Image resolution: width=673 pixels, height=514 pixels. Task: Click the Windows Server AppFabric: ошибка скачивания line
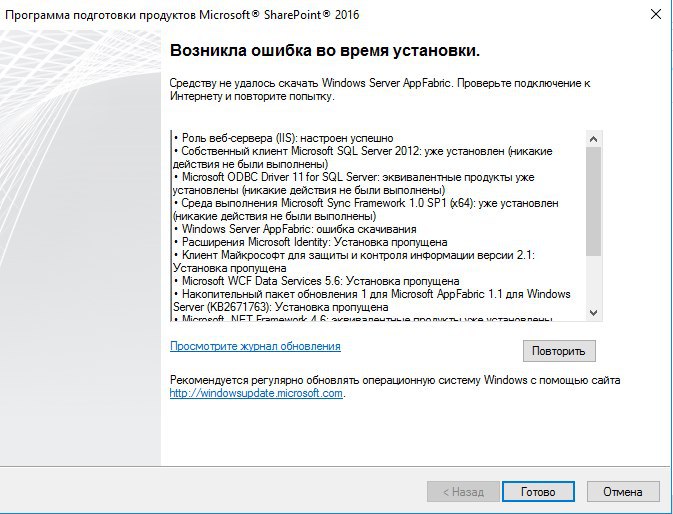pyautogui.click(x=294, y=229)
